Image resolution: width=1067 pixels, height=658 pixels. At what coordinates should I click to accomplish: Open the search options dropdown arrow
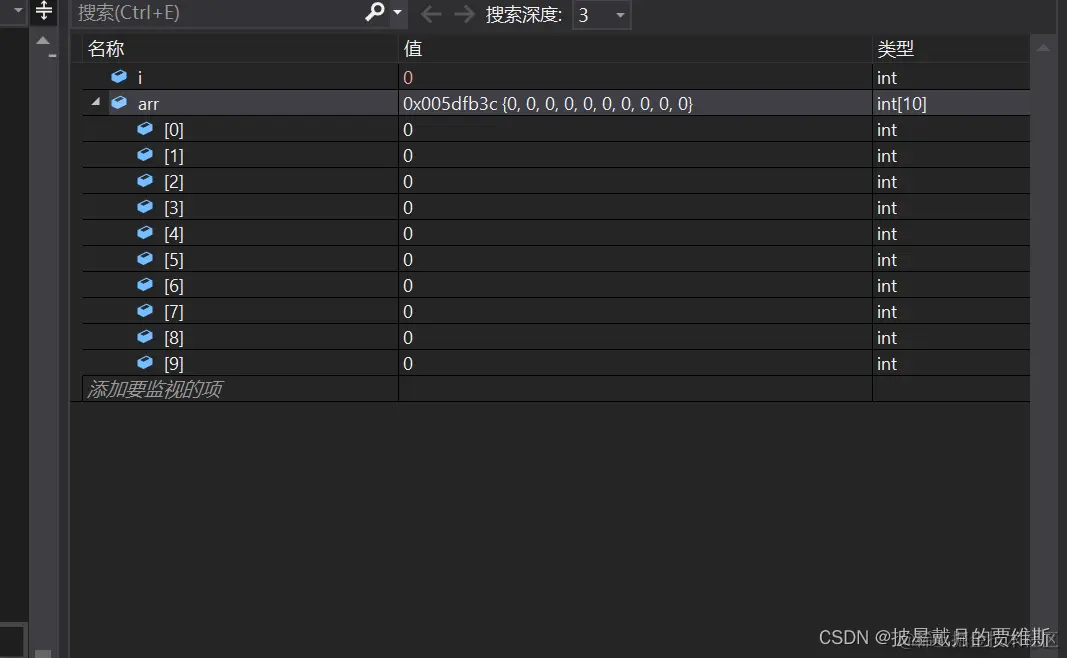point(397,13)
